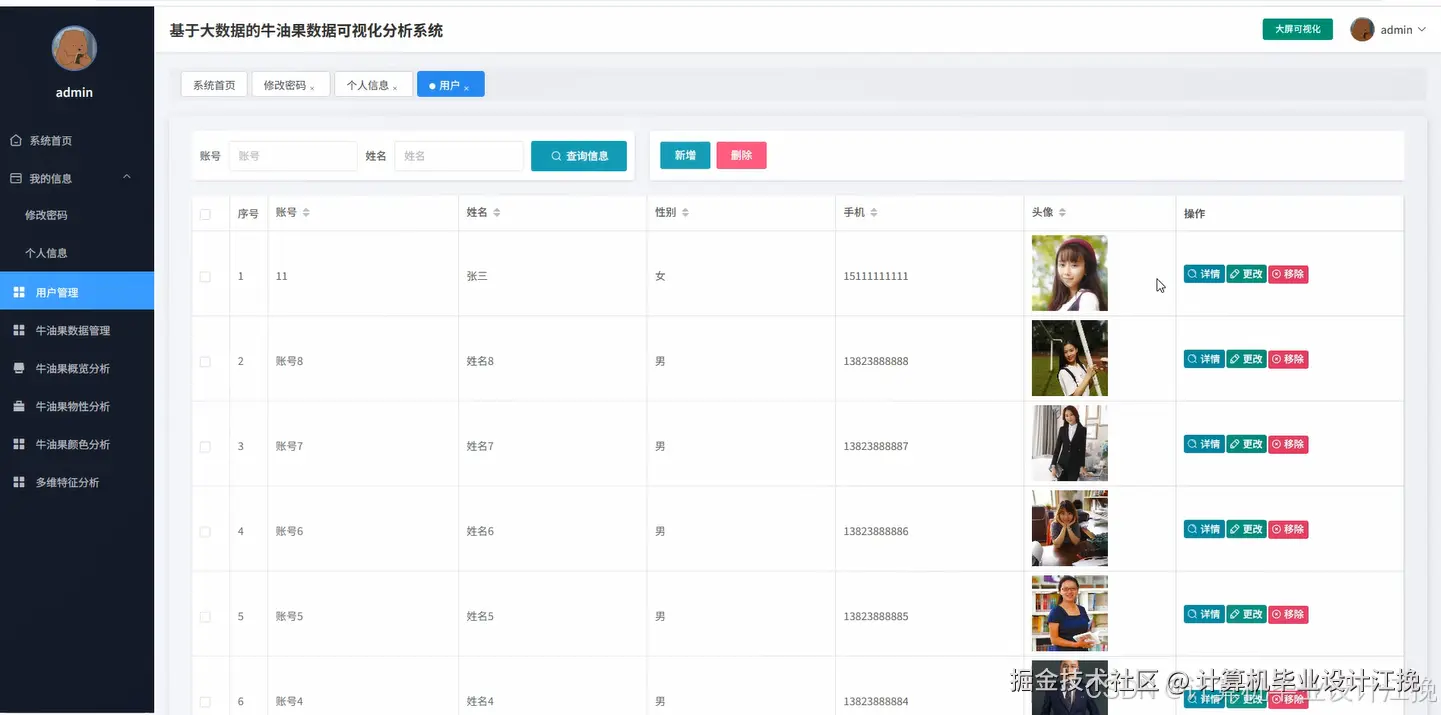Click 详情 for user 姓名8
The image size is (1441, 715).
[1204, 359]
